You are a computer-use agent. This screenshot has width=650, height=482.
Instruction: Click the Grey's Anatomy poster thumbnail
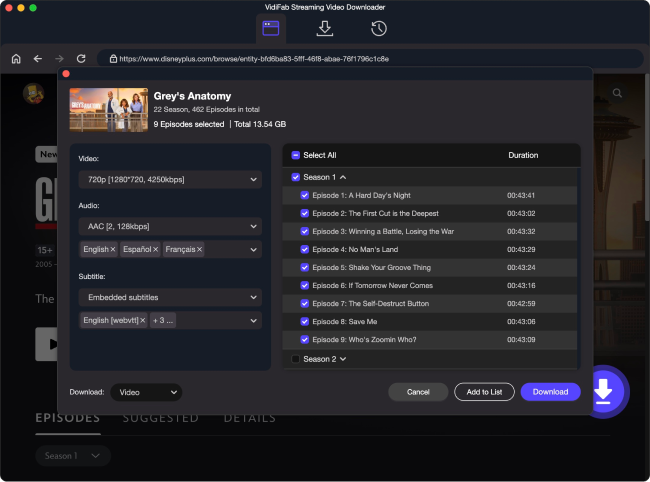[x=109, y=110]
